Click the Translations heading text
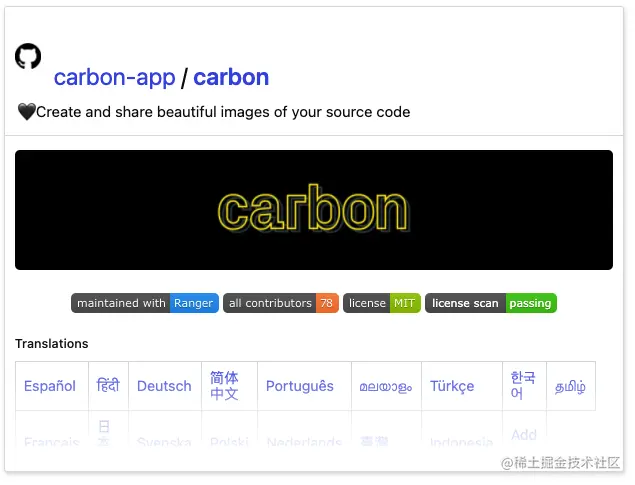This screenshot has width=635, height=485. pyautogui.click(x=52, y=344)
